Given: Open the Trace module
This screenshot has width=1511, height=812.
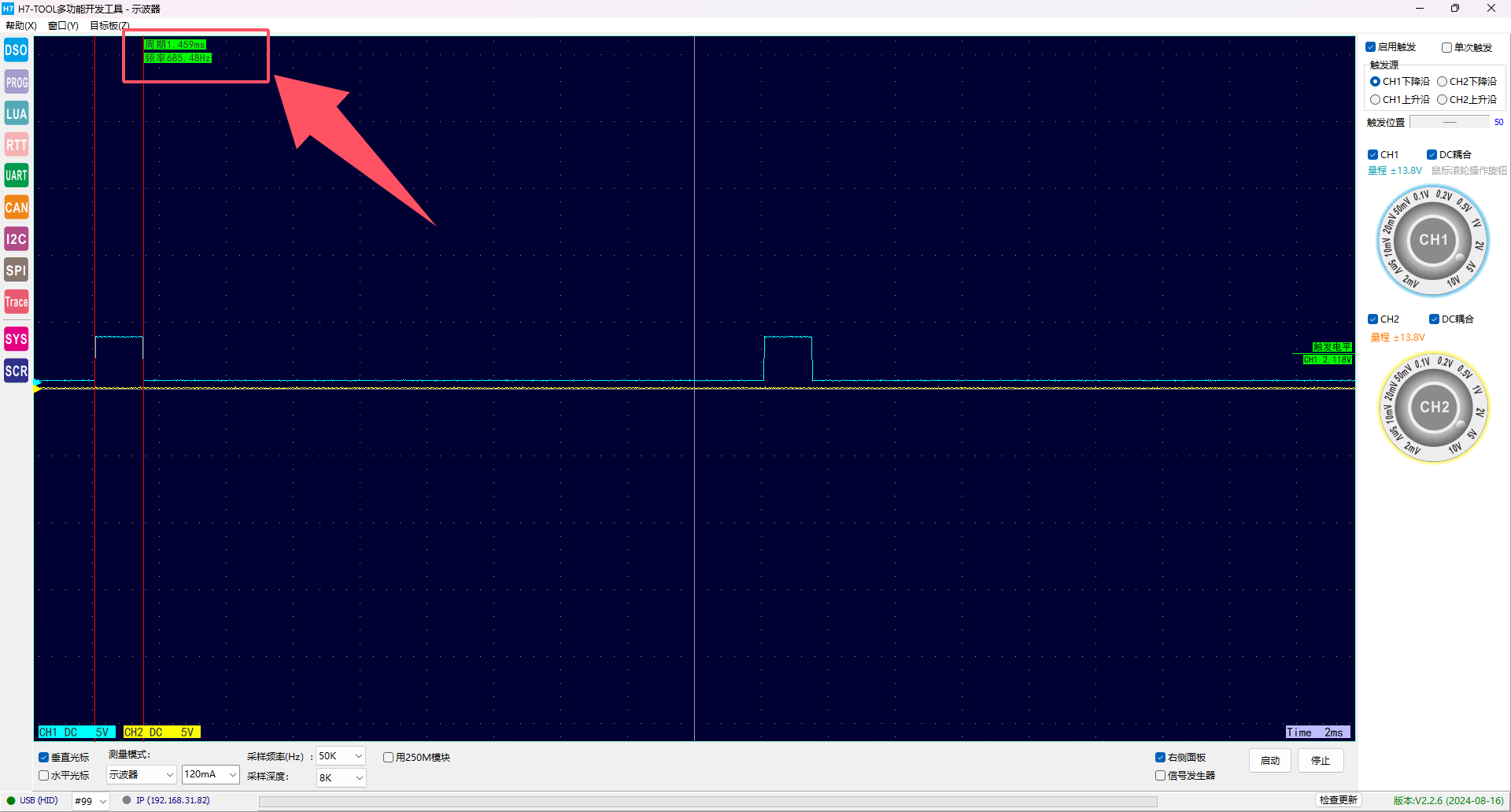Looking at the screenshot, I should (17, 302).
